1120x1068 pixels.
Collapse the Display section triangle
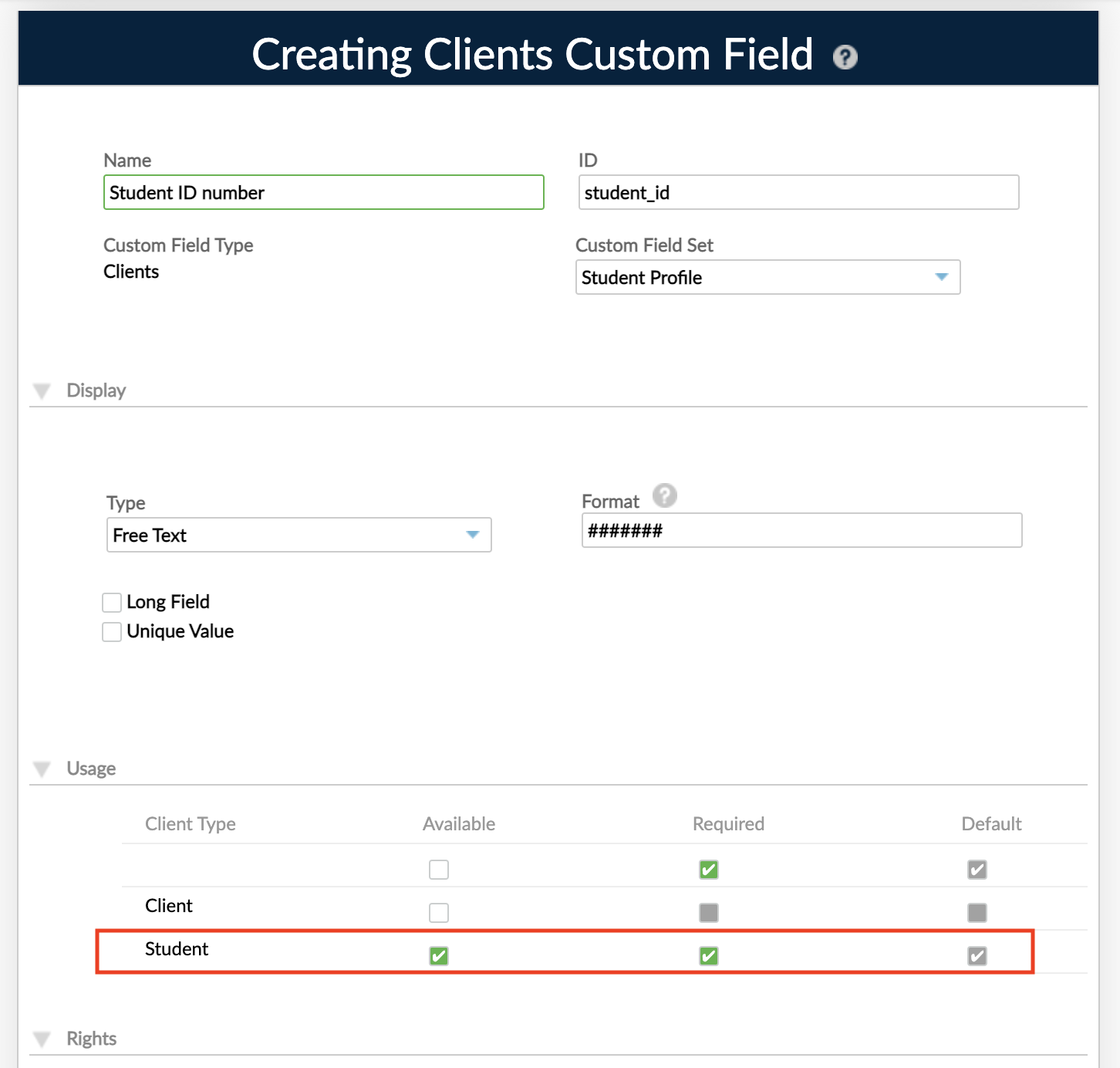pos(42,390)
